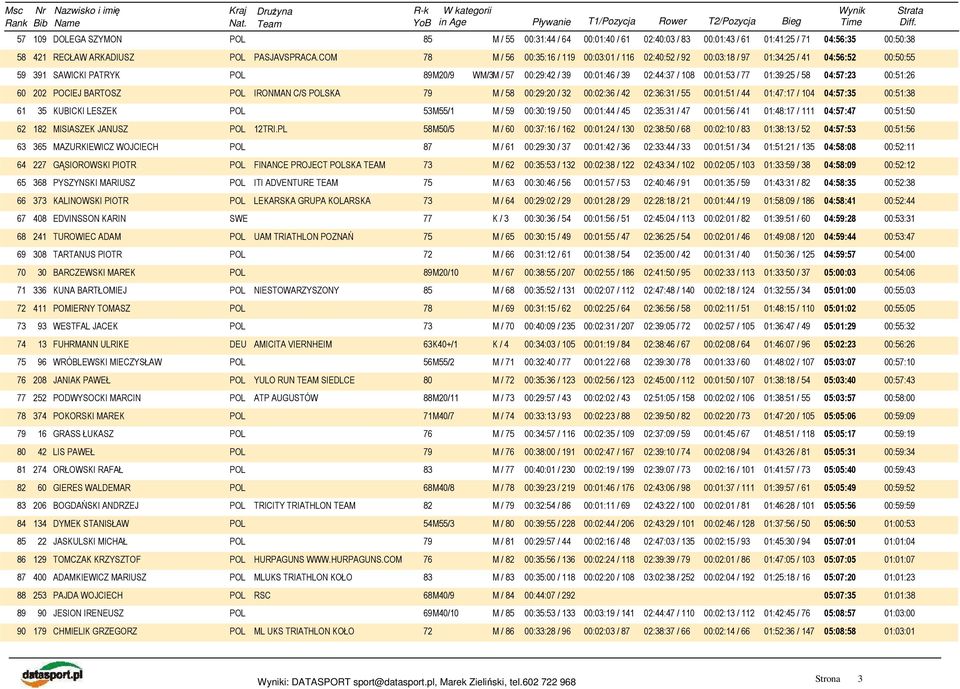Click name POKORSKI MAREK
960x689 pixels.
pos(89,415)
